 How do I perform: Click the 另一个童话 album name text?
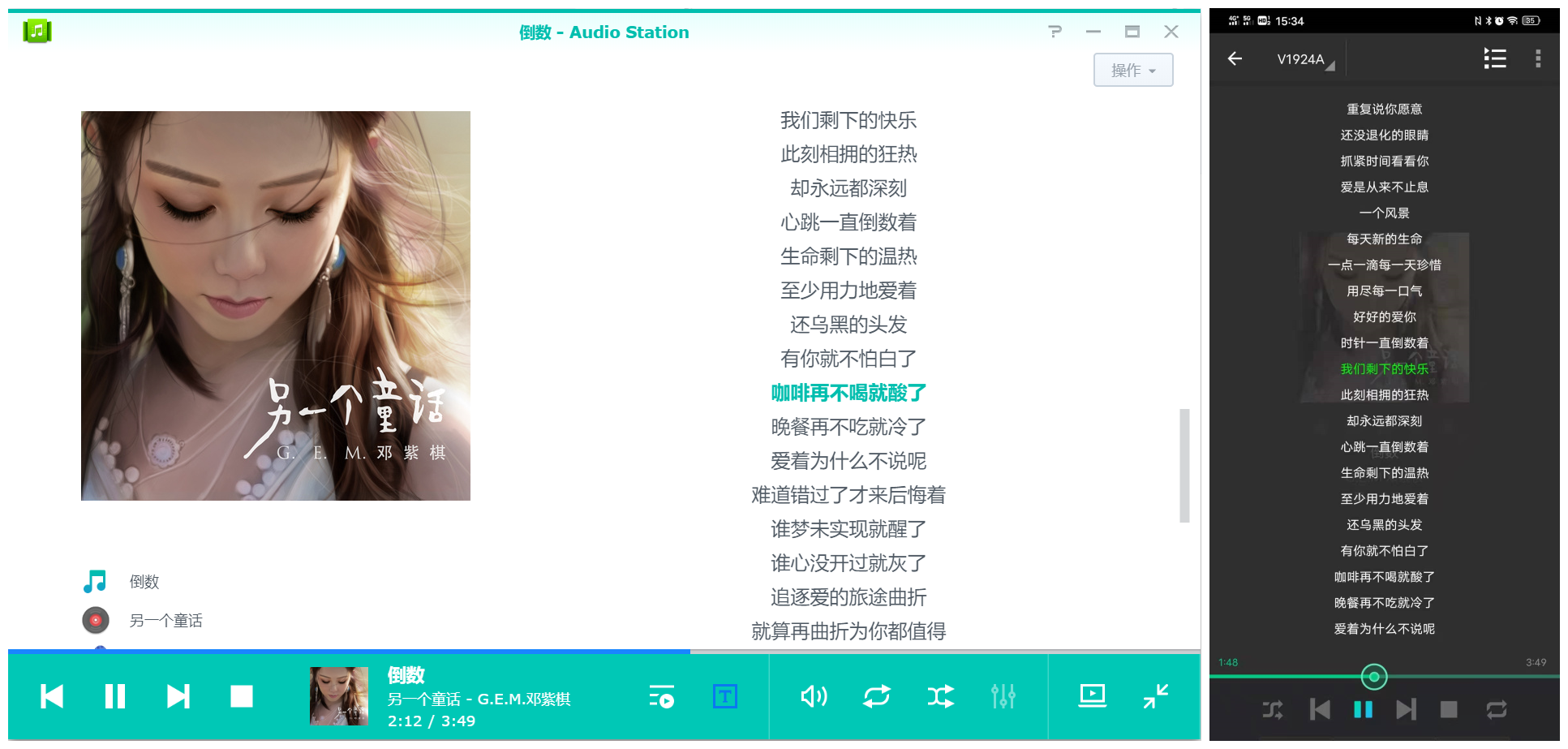(x=166, y=621)
